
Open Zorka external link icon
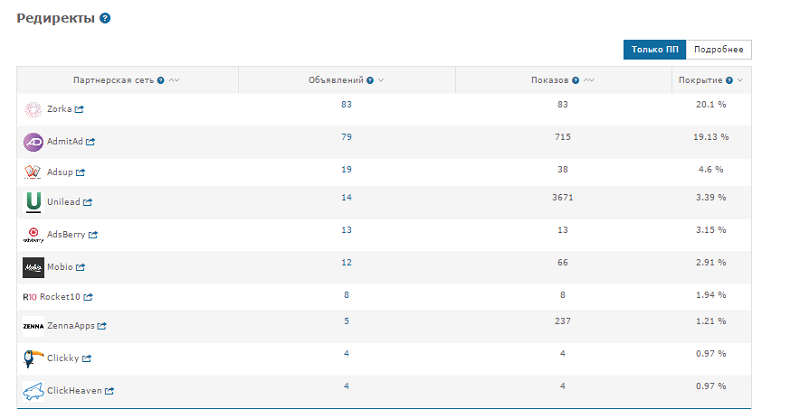coord(79,109)
